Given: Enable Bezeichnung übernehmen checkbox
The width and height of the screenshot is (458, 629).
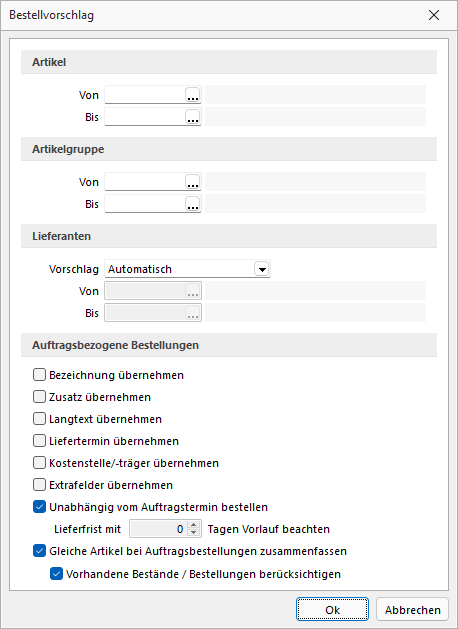Looking at the screenshot, I should click(x=39, y=375).
